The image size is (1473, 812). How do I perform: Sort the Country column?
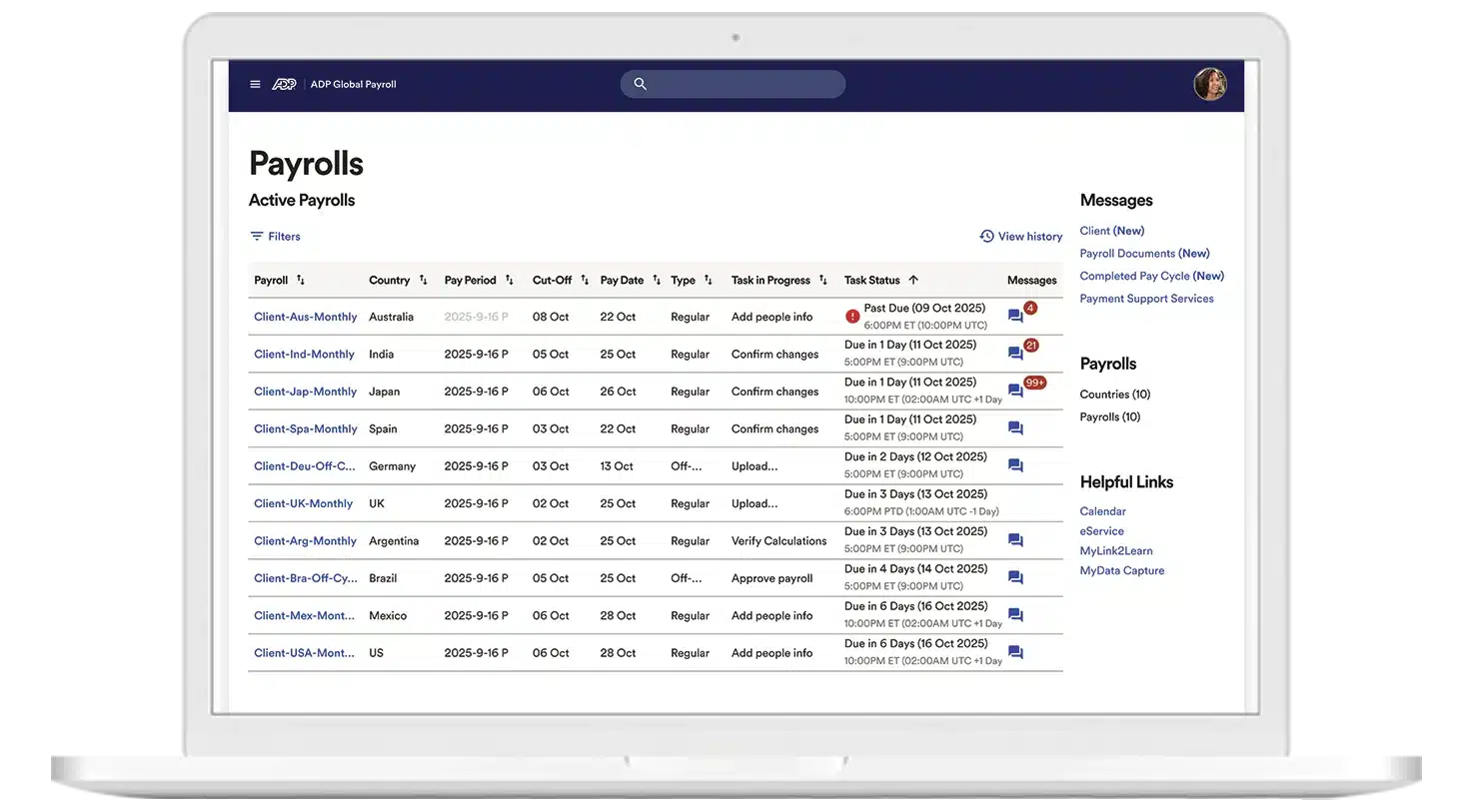click(x=424, y=280)
